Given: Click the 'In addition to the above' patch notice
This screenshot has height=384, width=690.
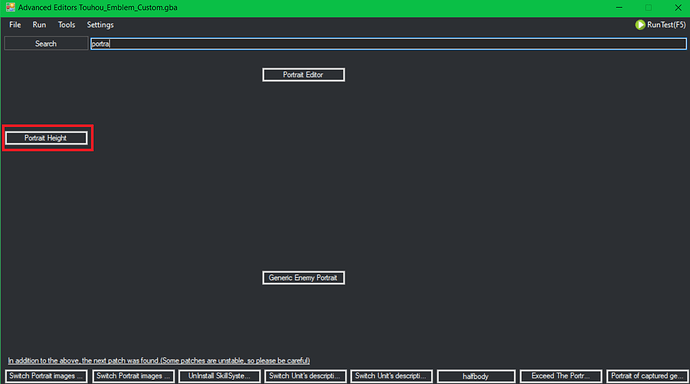Looking at the screenshot, I should coord(159,361).
